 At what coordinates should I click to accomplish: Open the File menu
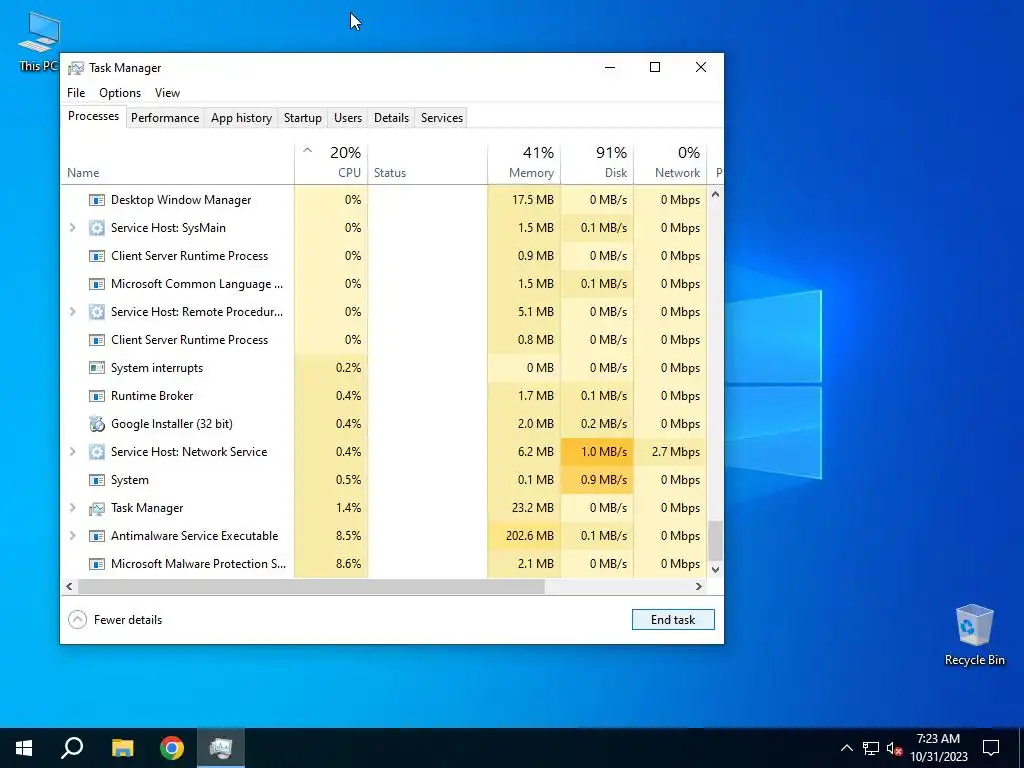point(76,93)
